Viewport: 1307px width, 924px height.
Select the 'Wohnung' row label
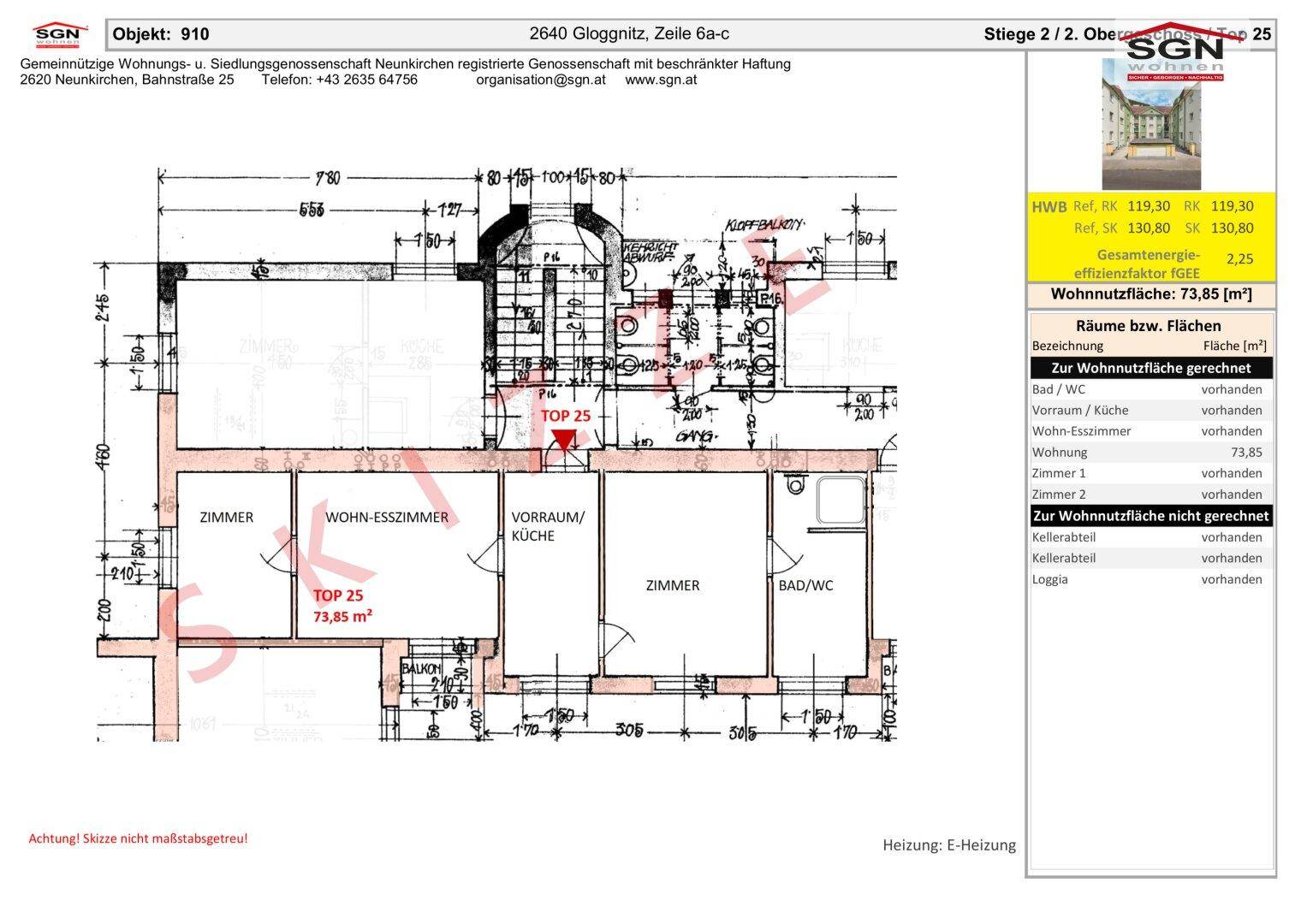click(x=1060, y=453)
